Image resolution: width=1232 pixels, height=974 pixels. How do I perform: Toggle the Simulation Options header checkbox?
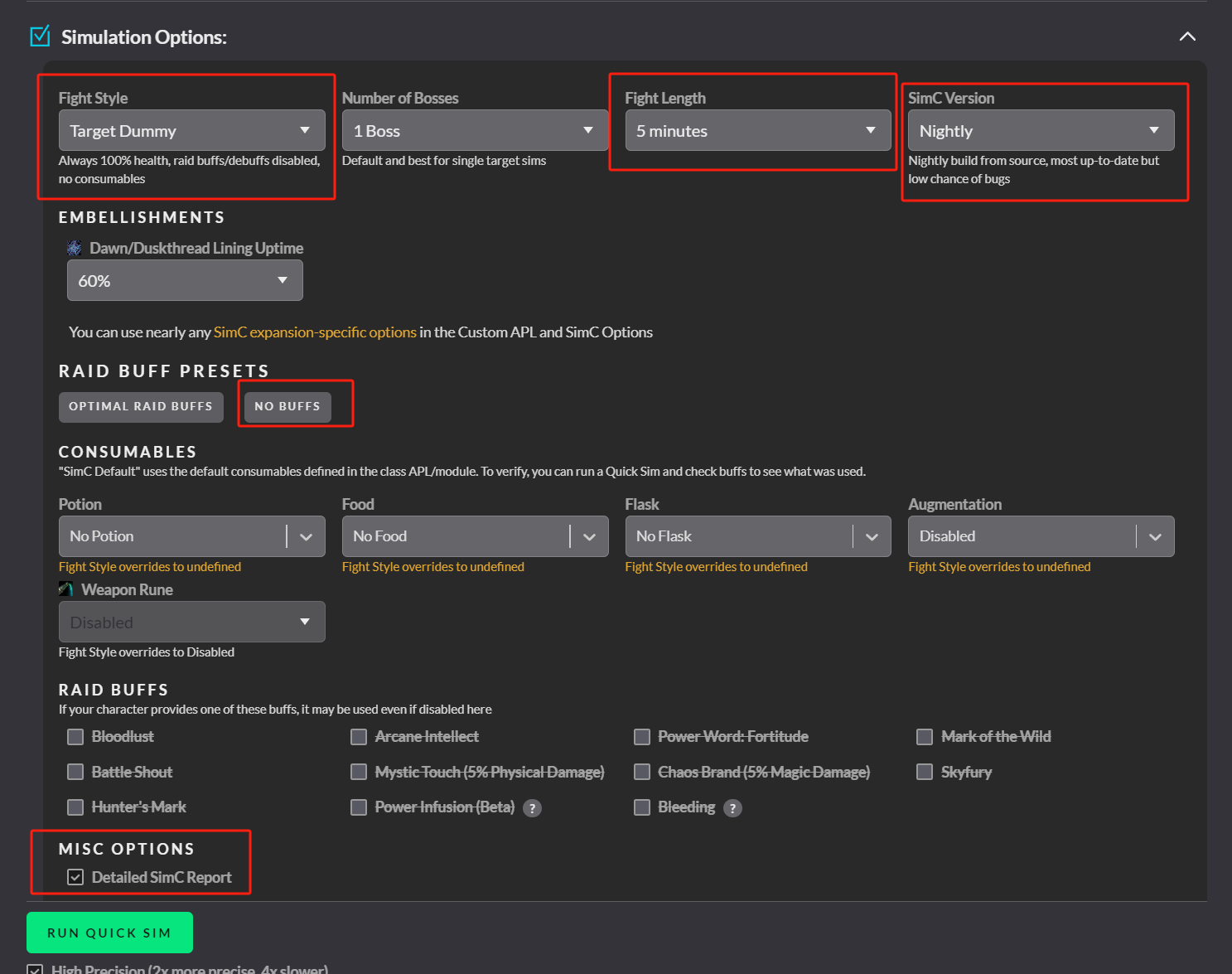click(40, 36)
